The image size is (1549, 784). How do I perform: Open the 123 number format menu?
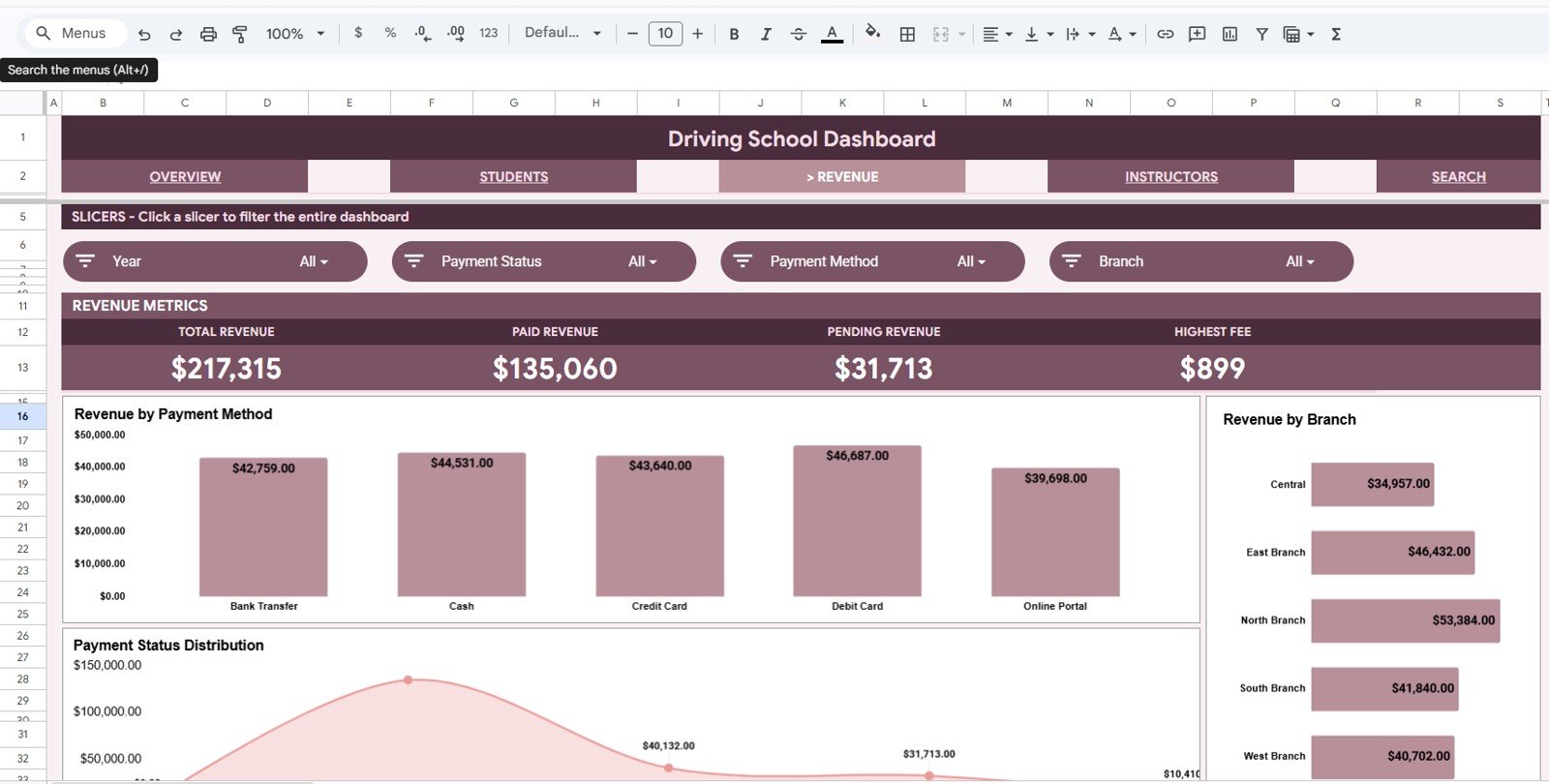(489, 33)
